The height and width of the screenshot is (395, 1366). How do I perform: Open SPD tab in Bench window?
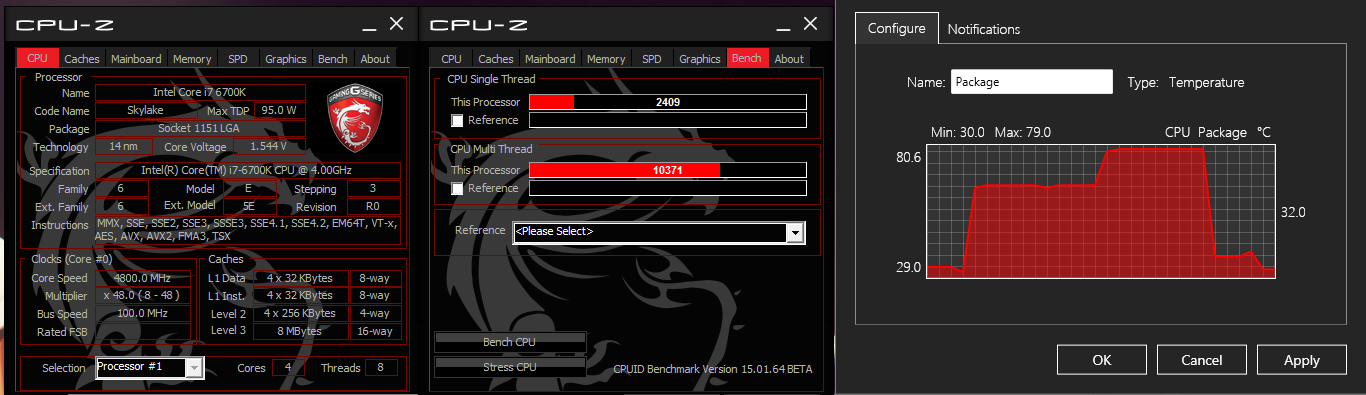click(x=651, y=59)
